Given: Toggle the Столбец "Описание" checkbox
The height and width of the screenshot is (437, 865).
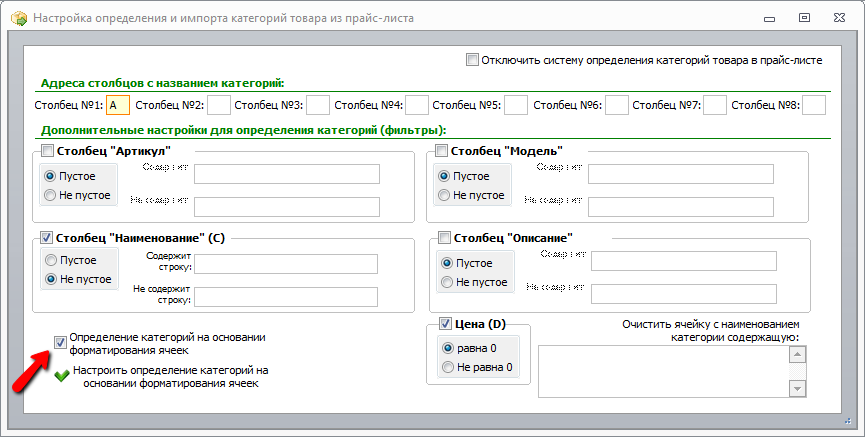Looking at the screenshot, I should [445, 238].
